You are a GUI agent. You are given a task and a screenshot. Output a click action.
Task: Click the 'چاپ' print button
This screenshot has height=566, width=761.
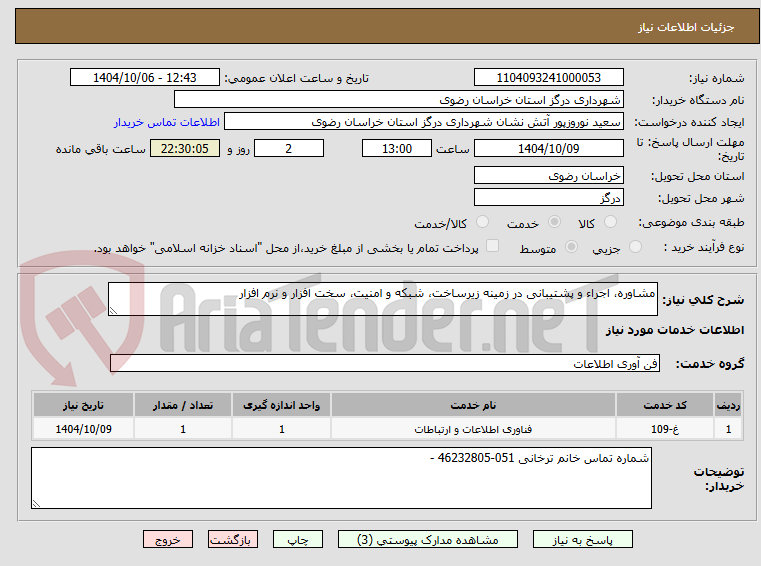298,539
